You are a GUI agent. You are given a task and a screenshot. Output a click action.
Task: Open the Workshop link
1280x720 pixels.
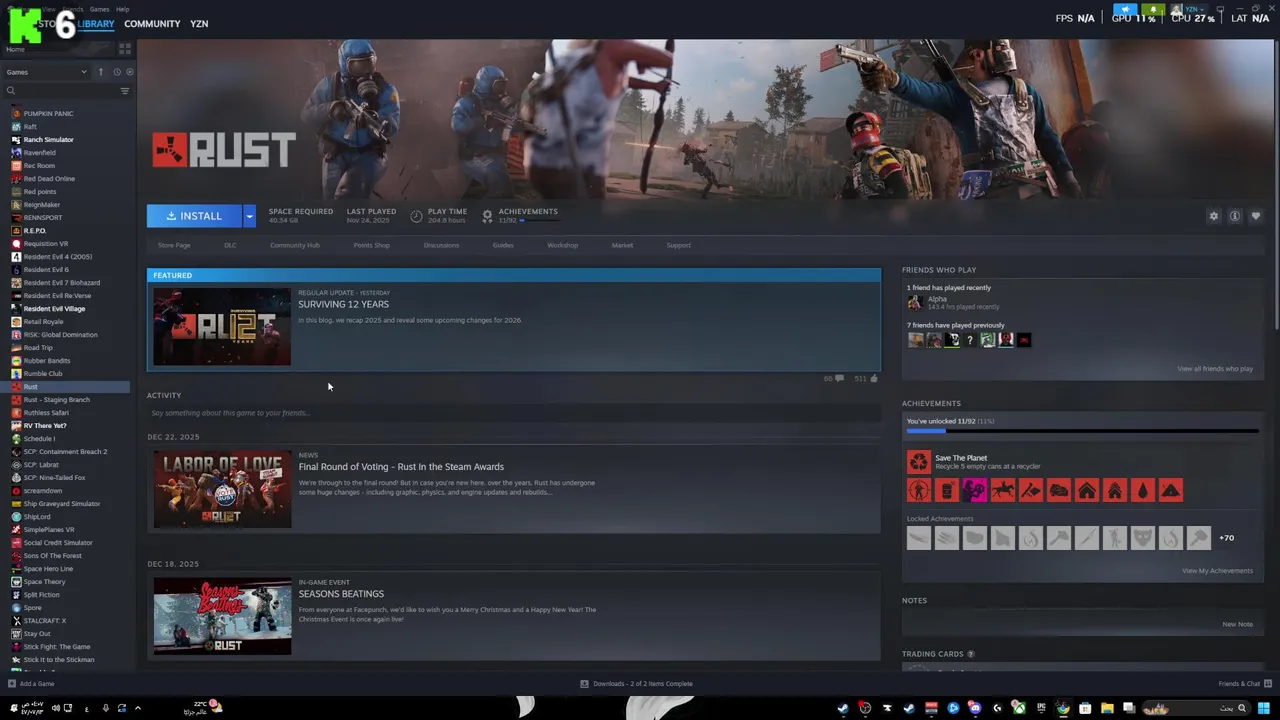562,245
